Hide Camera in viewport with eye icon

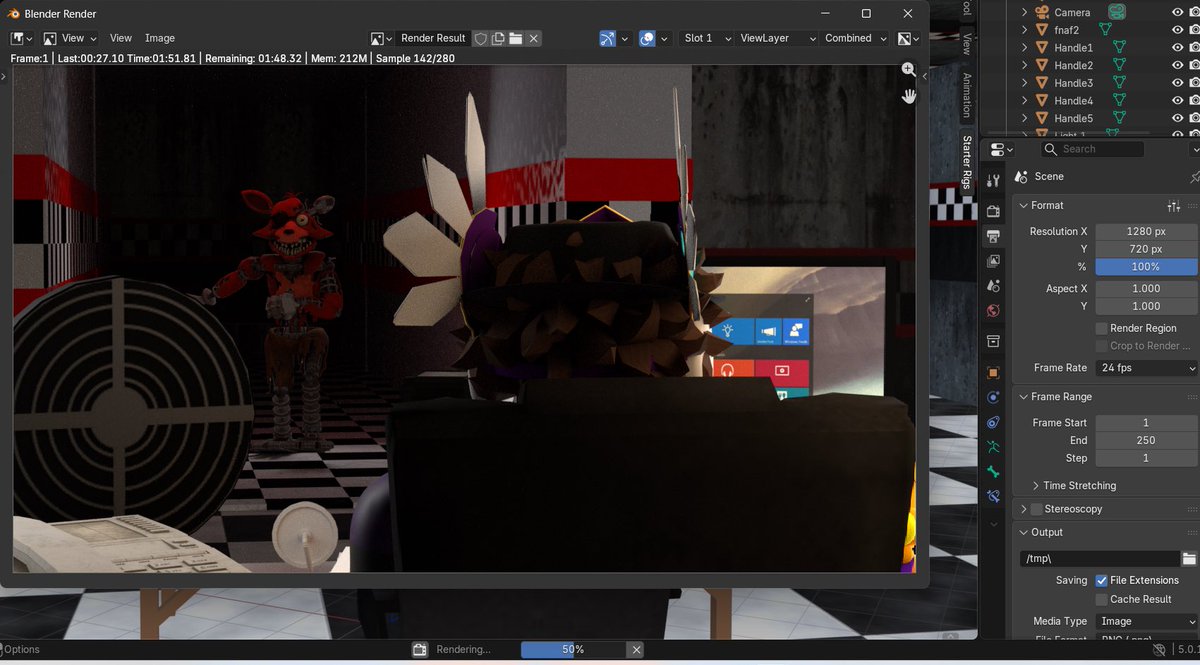pyautogui.click(x=1177, y=12)
